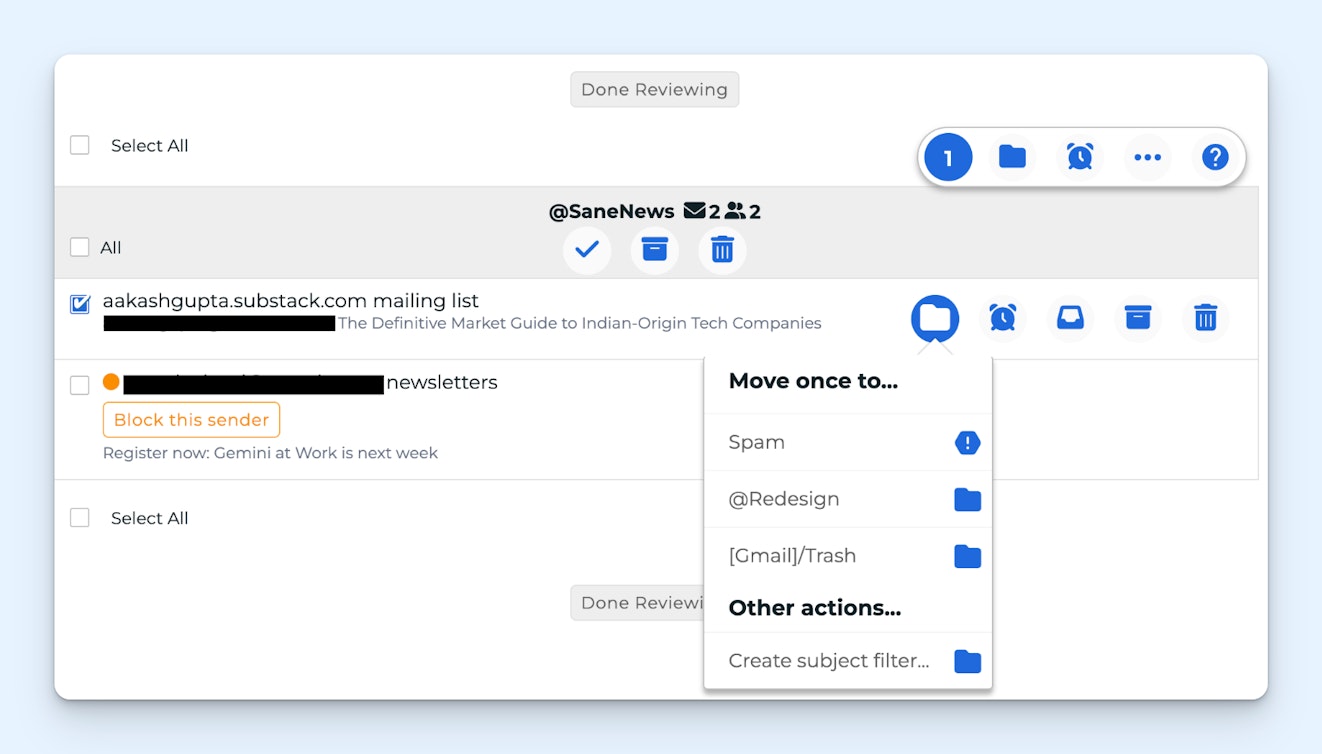This screenshot has height=754, width=1322.
Task: Move aakashgupta substack email to inbox
Action: (1070, 318)
